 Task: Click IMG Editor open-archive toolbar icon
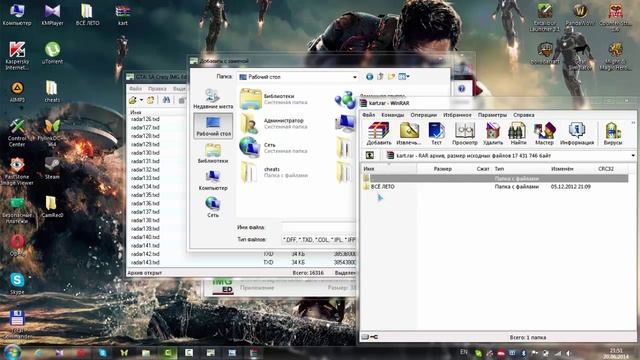[x=133, y=100]
